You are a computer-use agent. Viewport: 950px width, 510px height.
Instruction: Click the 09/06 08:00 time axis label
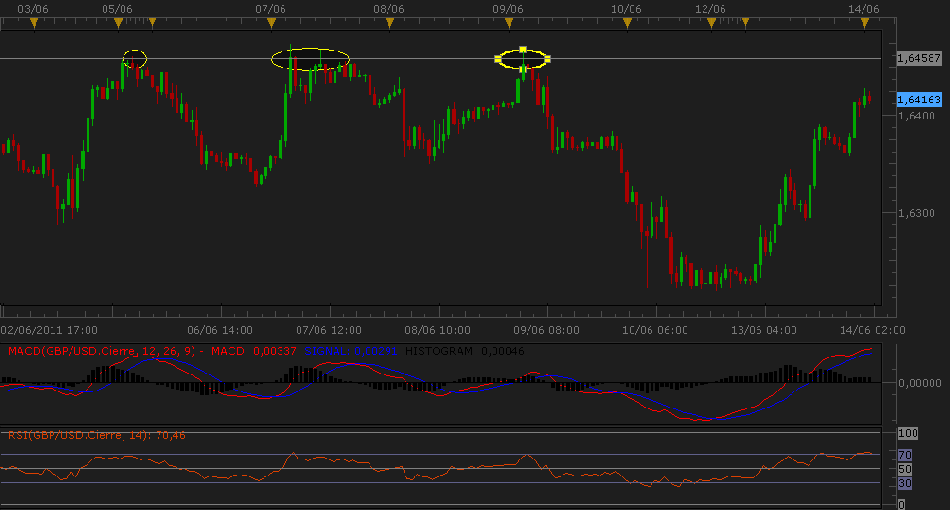pyautogui.click(x=545, y=329)
